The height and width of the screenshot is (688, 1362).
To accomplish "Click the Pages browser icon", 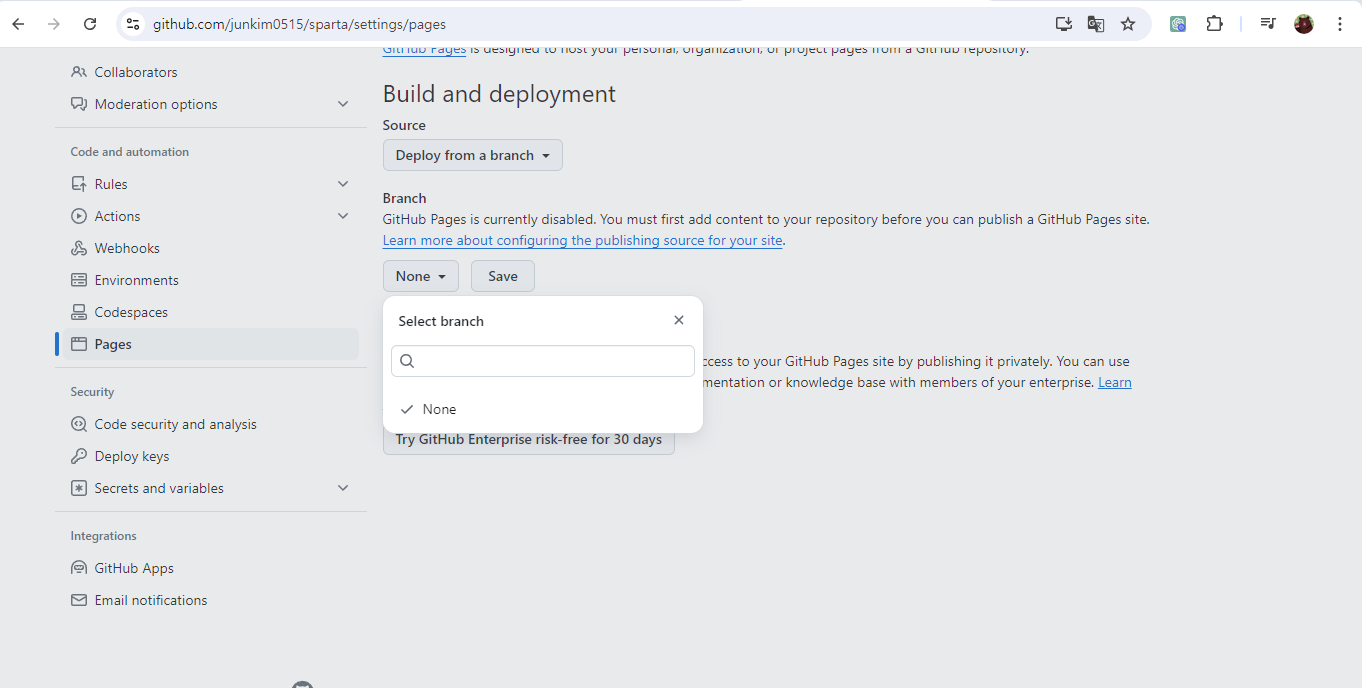I will point(79,344).
